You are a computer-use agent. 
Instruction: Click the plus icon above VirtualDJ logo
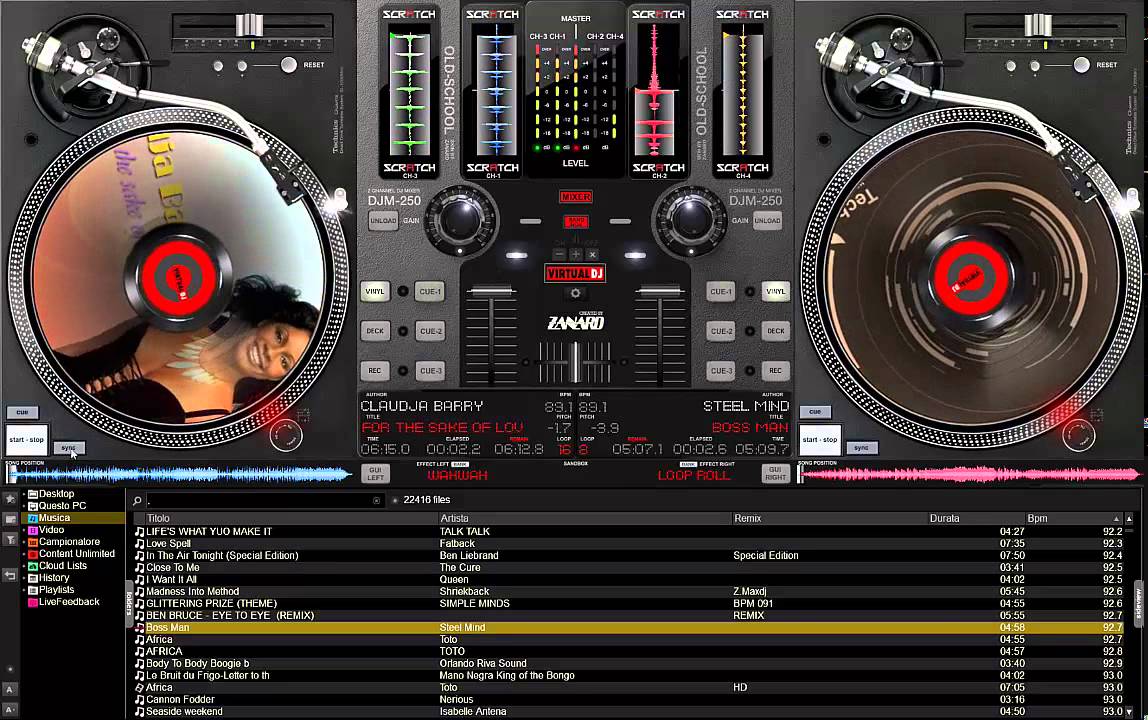coord(575,254)
